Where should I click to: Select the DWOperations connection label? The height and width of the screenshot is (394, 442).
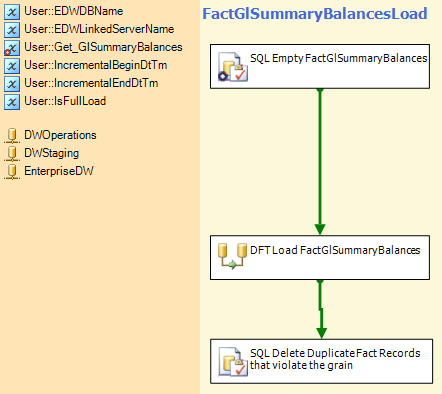60,135
